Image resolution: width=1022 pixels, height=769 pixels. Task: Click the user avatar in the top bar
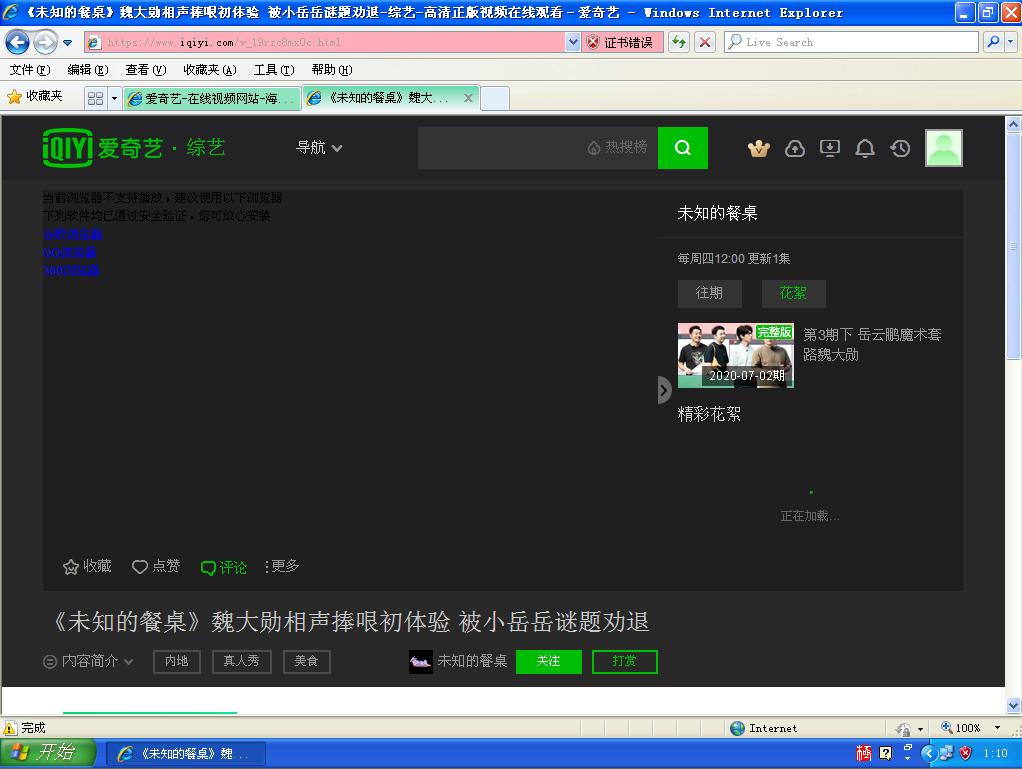point(943,148)
